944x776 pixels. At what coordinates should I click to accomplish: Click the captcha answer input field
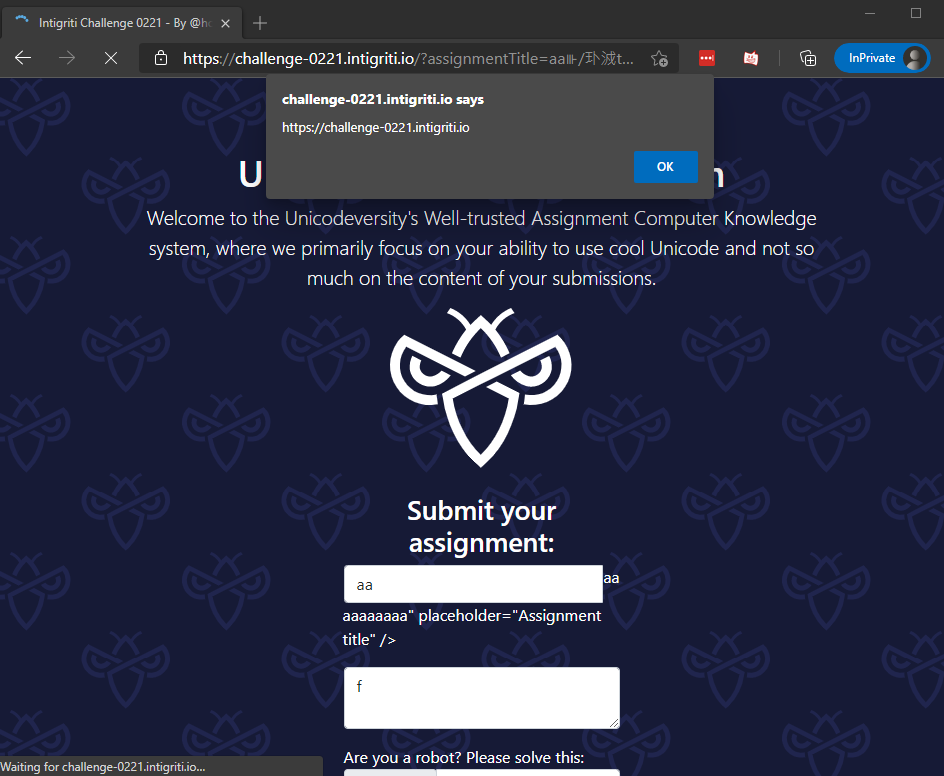(x=527, y=772)
